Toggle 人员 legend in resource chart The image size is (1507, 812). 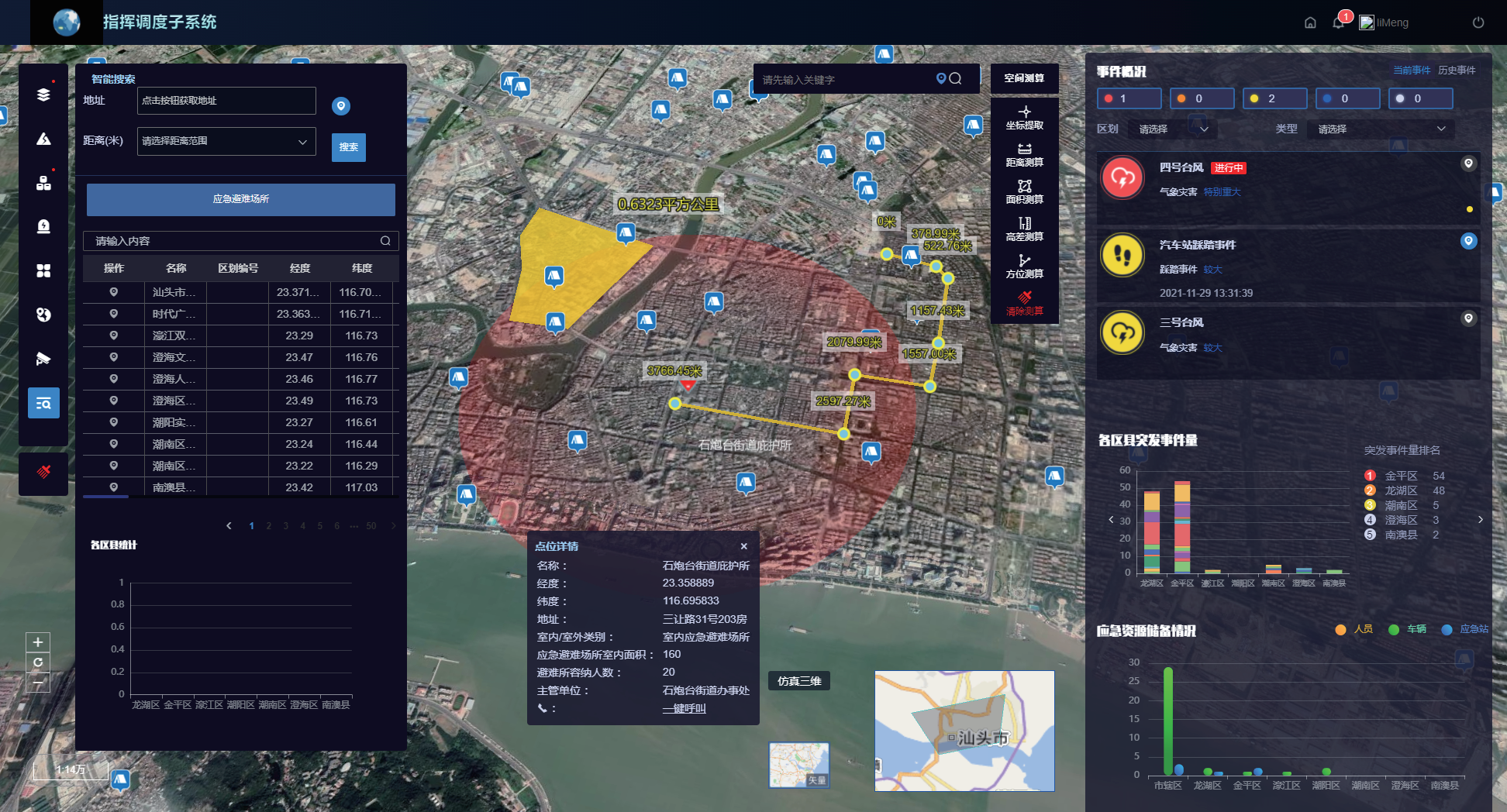click(1354, 629)
